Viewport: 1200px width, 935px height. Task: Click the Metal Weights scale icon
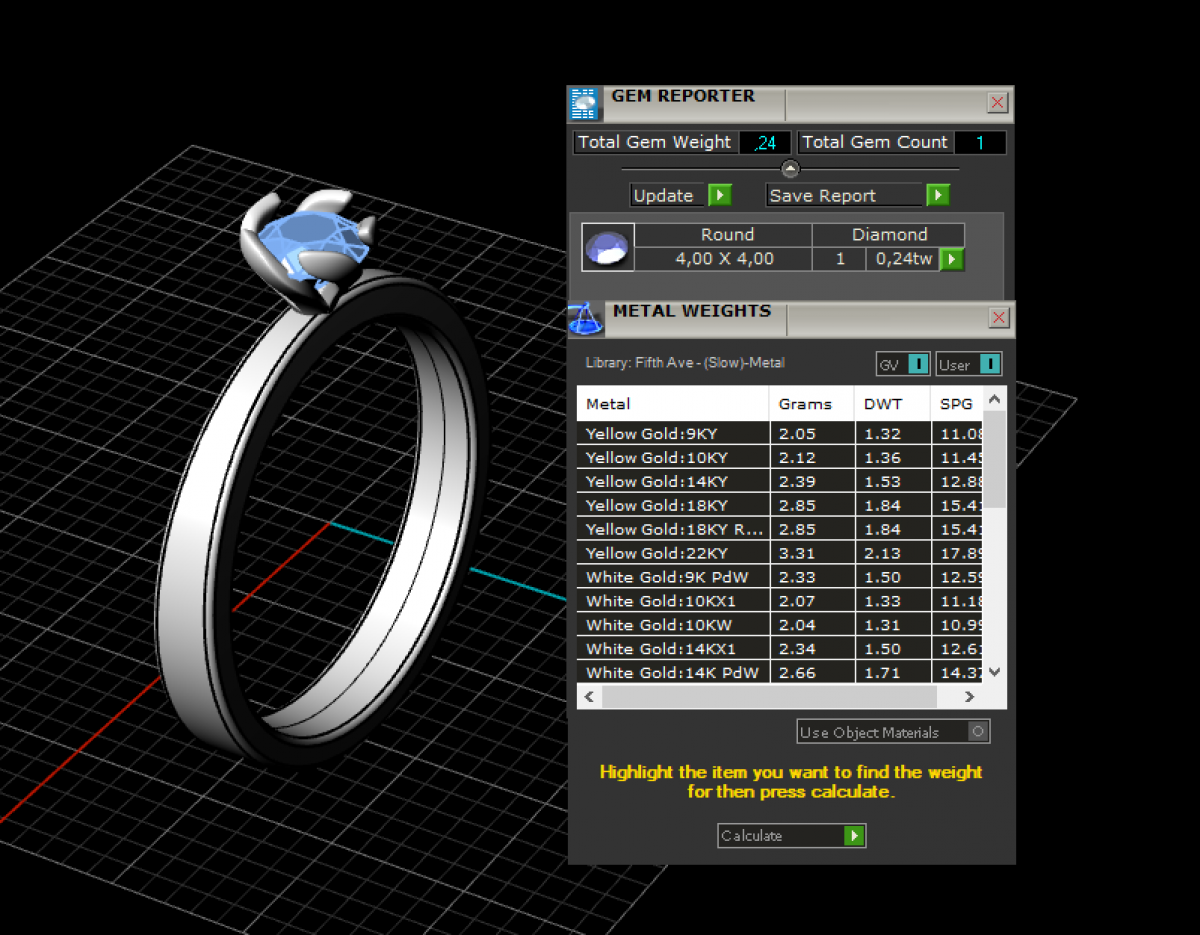tap(585, 319)
